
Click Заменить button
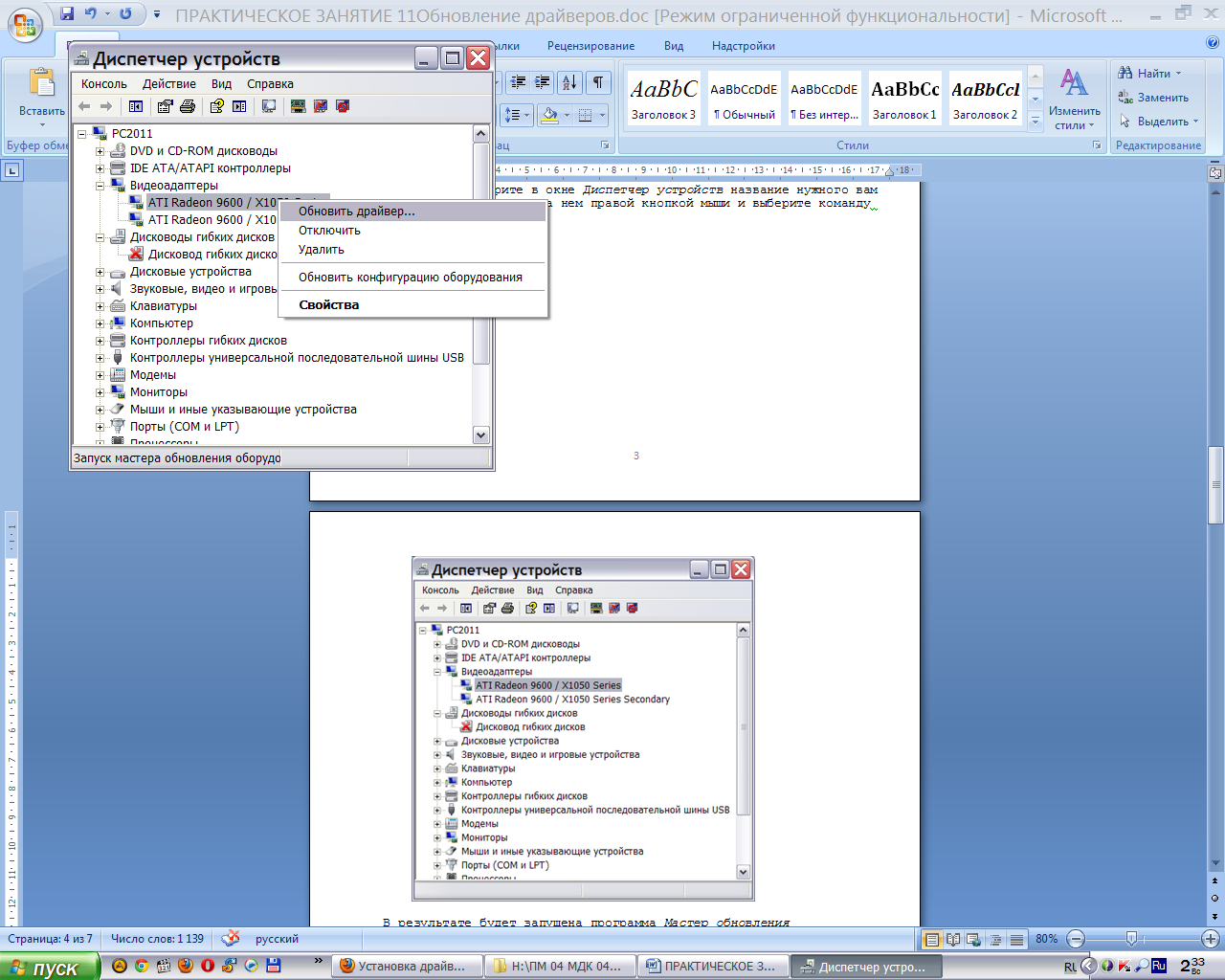1153,98
